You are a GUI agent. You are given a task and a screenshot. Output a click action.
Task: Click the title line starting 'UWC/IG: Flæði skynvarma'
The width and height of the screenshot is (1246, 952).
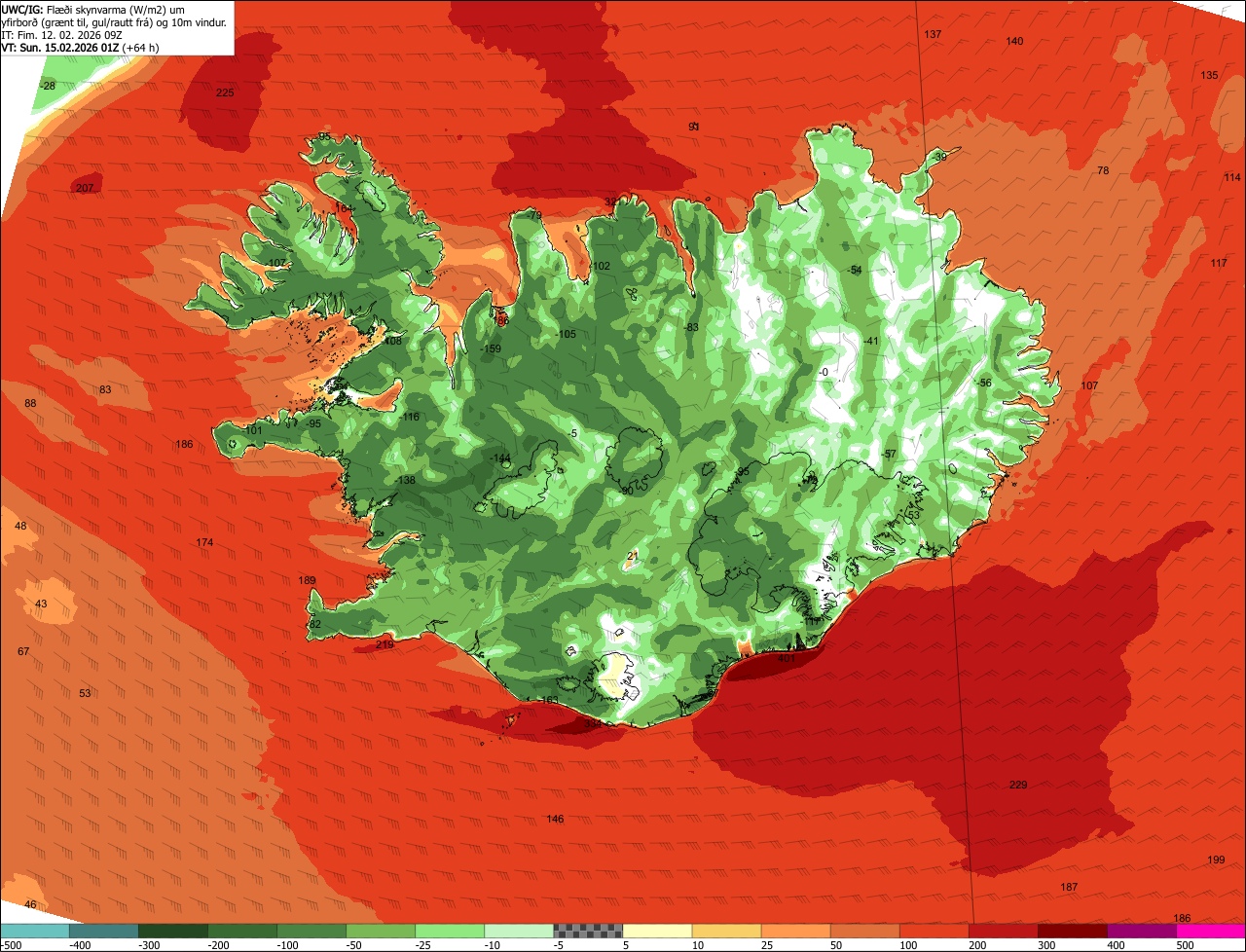click(93, 9)
